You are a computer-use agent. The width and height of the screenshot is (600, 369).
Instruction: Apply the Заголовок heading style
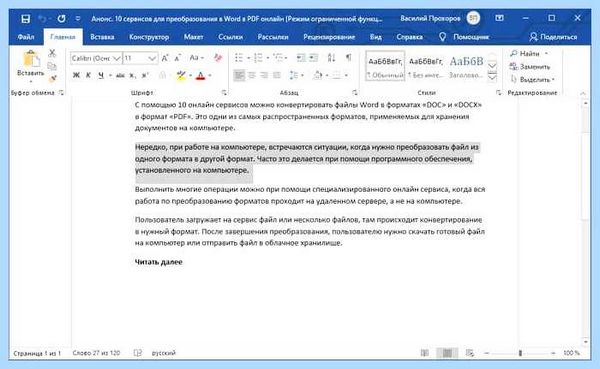pyautogui.click(x=466, y=66)
